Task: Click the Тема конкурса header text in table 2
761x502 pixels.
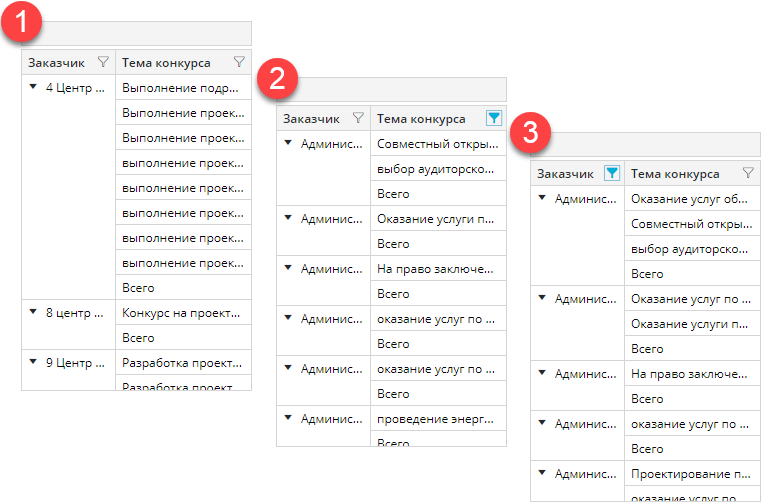Action: (420, 118)
